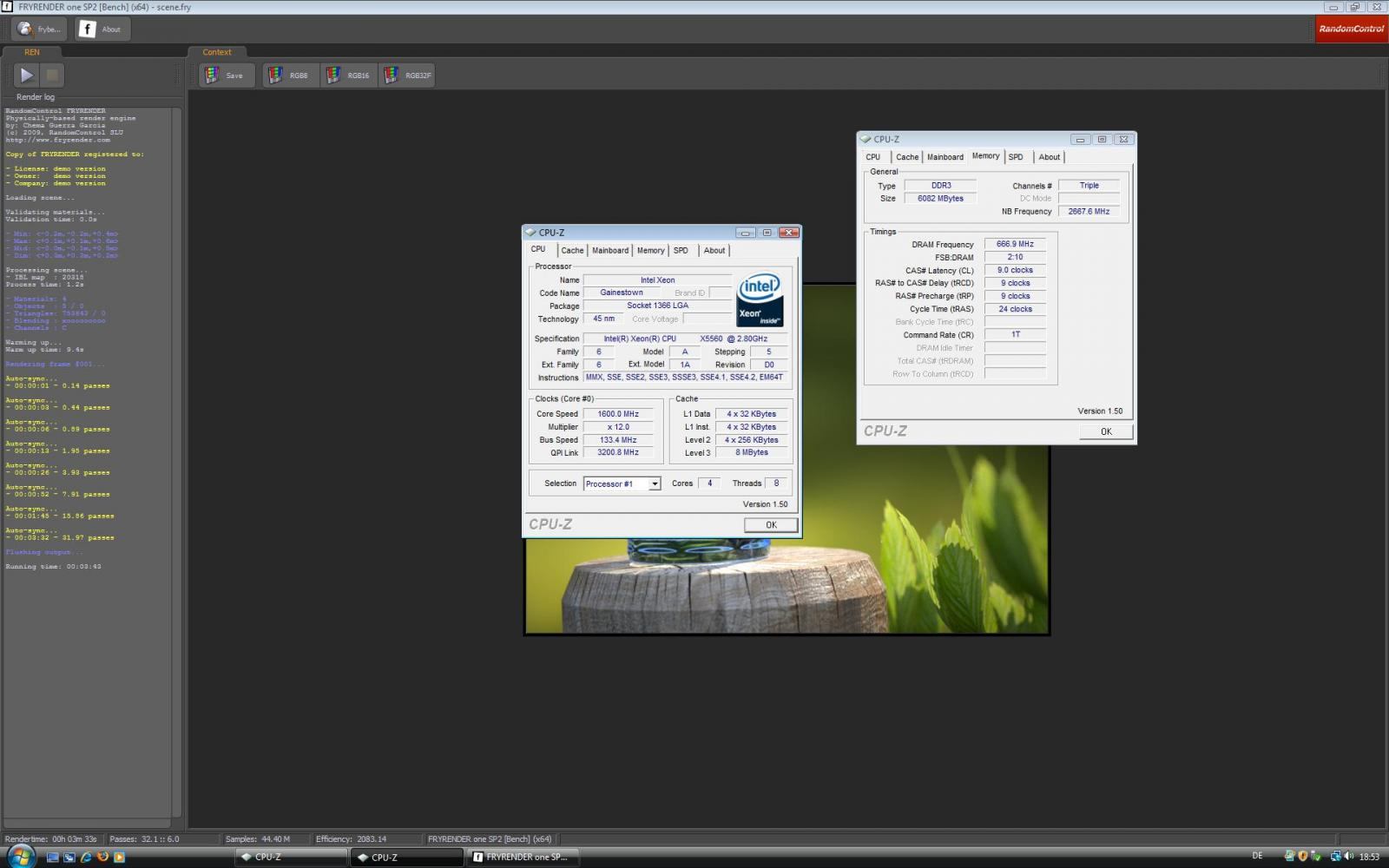
Task: Click the Cycle Time 24 clocks value
Action: pos(1015,309)
